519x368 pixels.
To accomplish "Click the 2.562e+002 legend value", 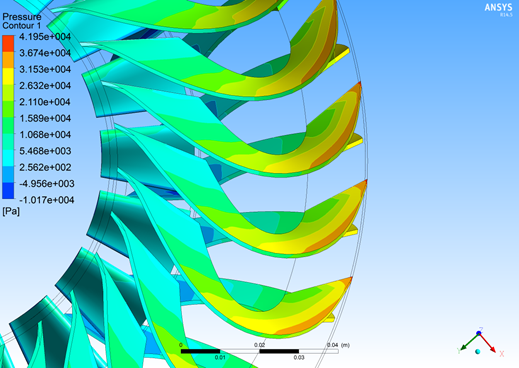I will tap(45, 167).
